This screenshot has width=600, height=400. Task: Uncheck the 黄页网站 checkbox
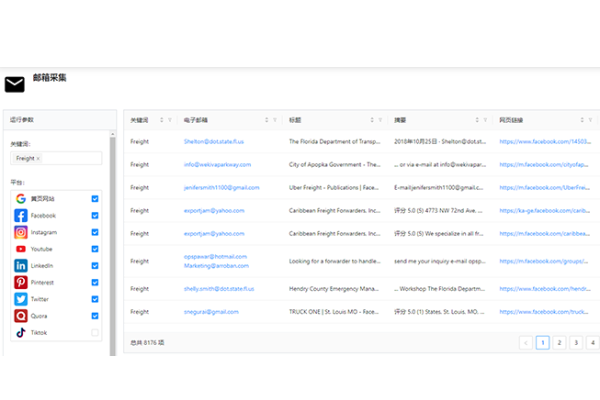tap(95, 199)
